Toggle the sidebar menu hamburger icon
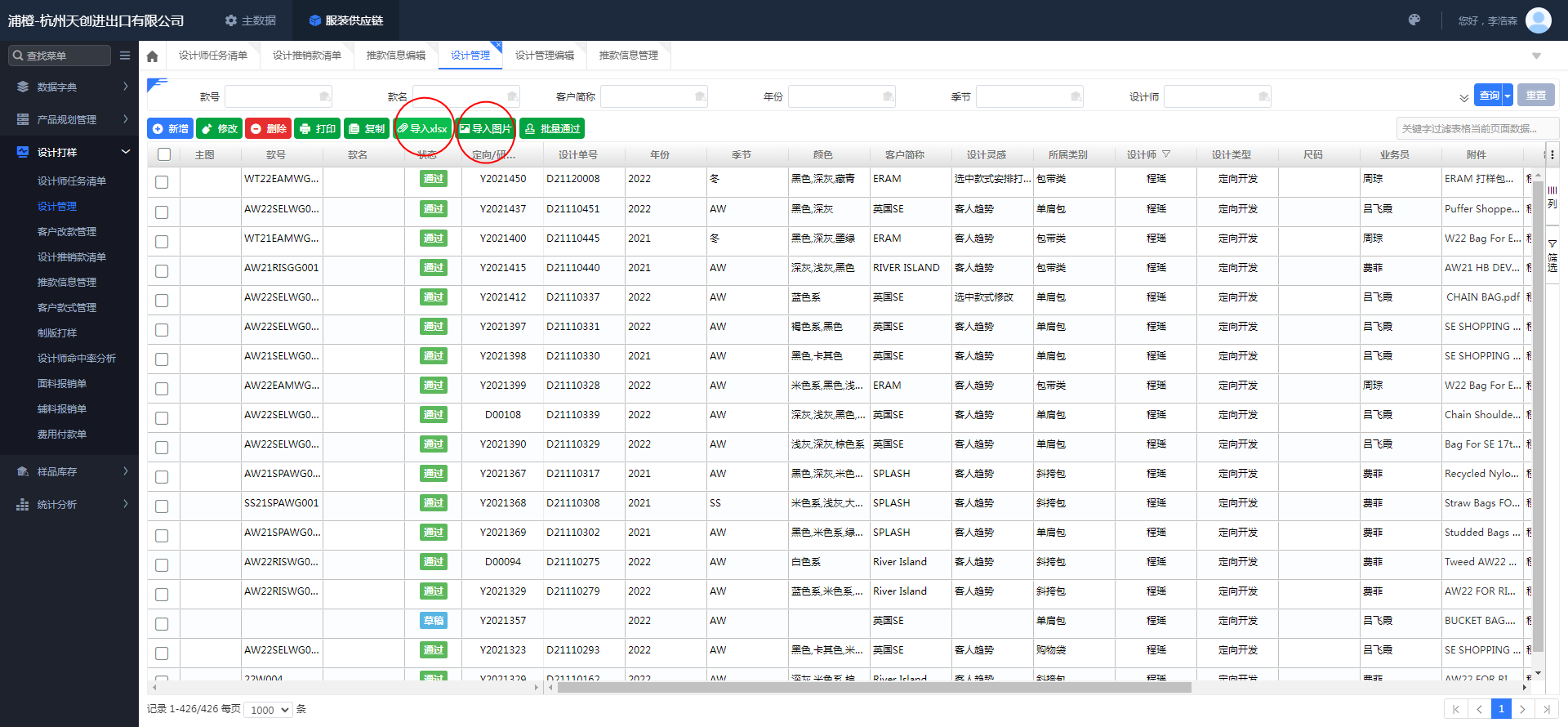Screen dimensions: 1568x727 pyautogui.click(x=125, y=56)
